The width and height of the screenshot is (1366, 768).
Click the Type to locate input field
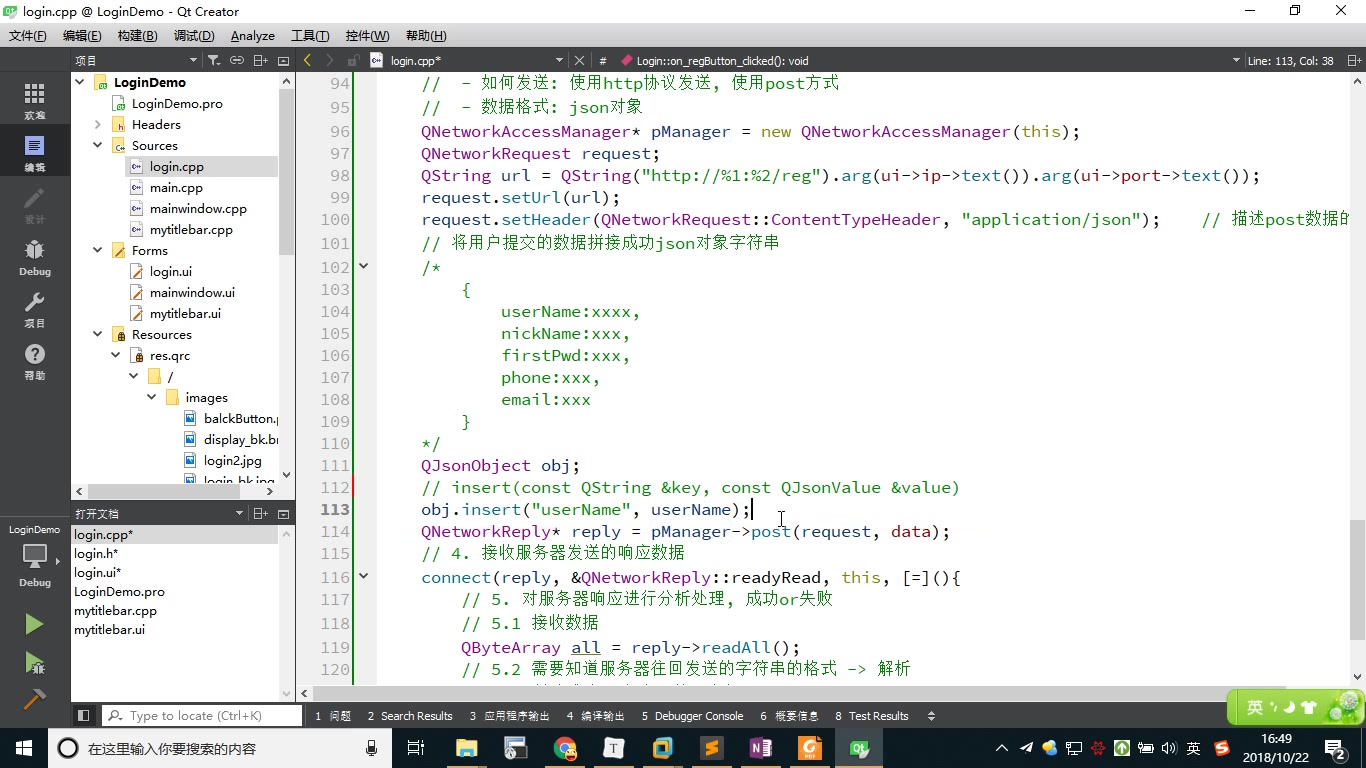tap(200, 715)
